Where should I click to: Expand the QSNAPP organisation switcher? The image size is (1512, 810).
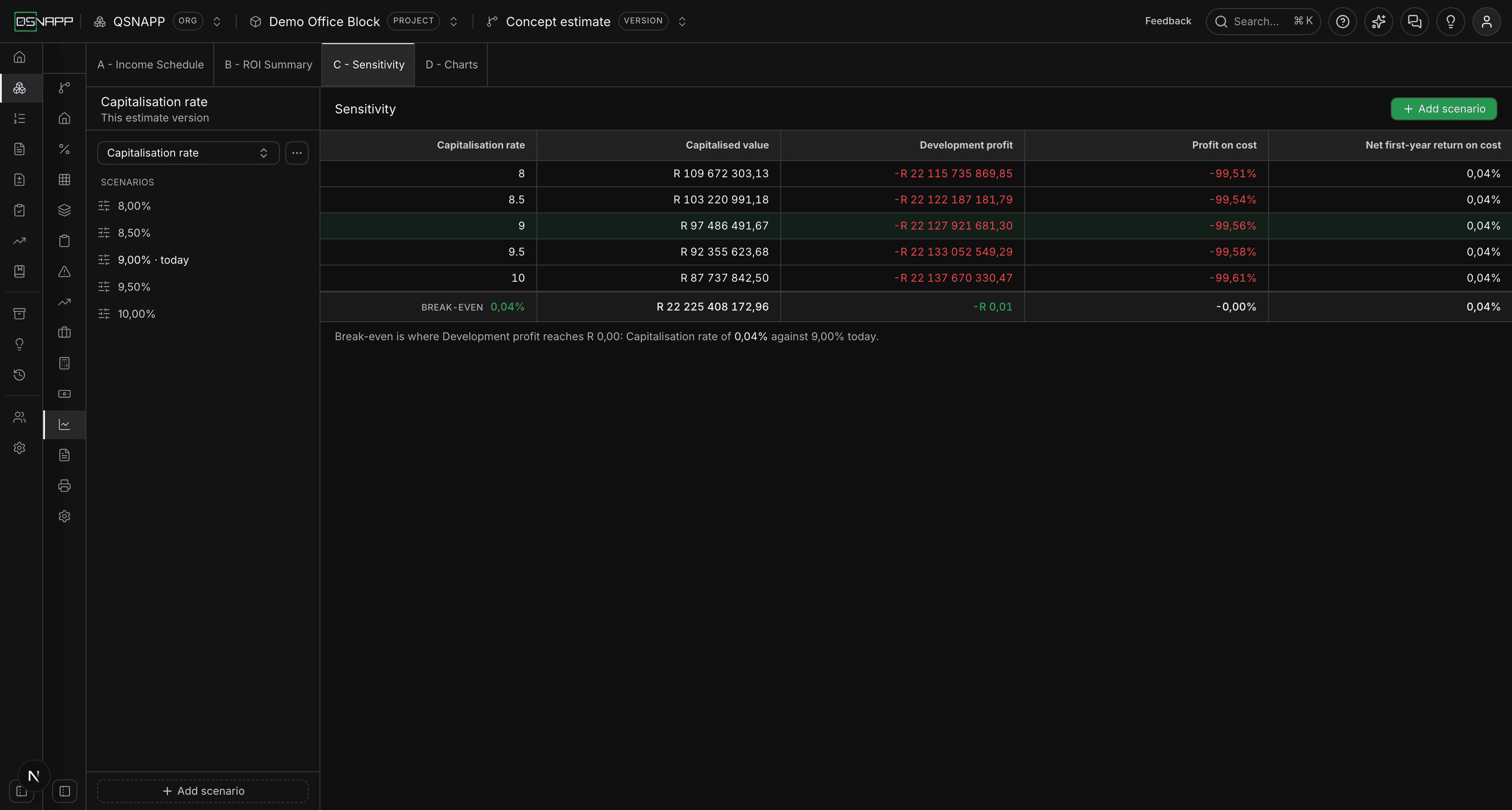pos(216,22)
